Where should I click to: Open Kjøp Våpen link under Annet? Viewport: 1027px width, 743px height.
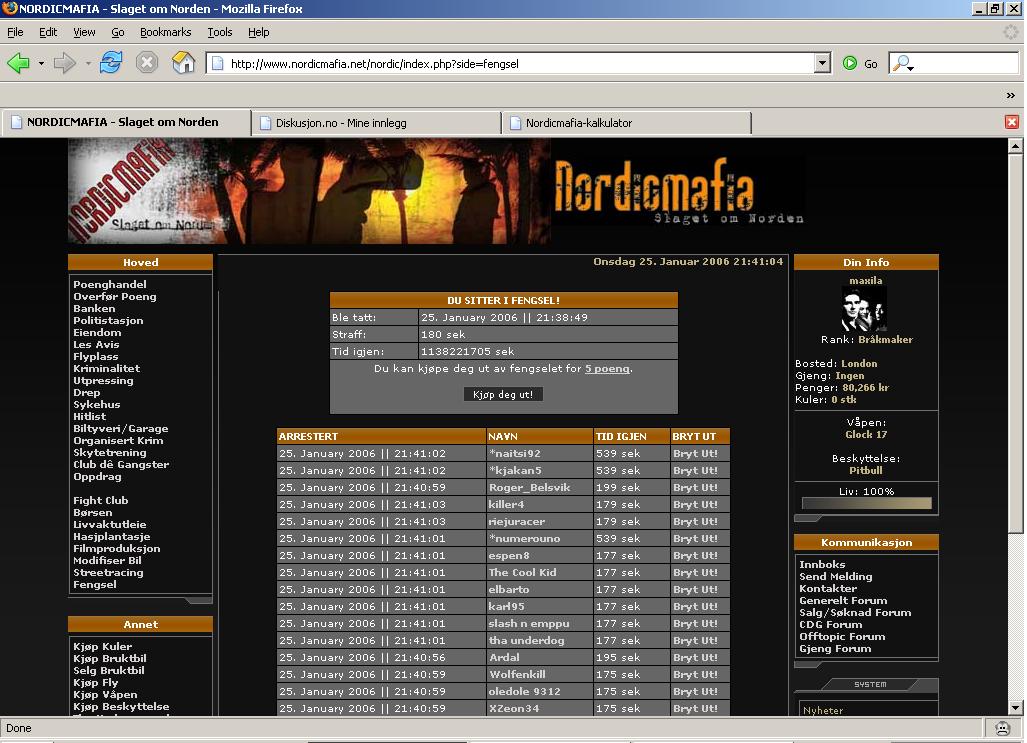pos(105,695)
